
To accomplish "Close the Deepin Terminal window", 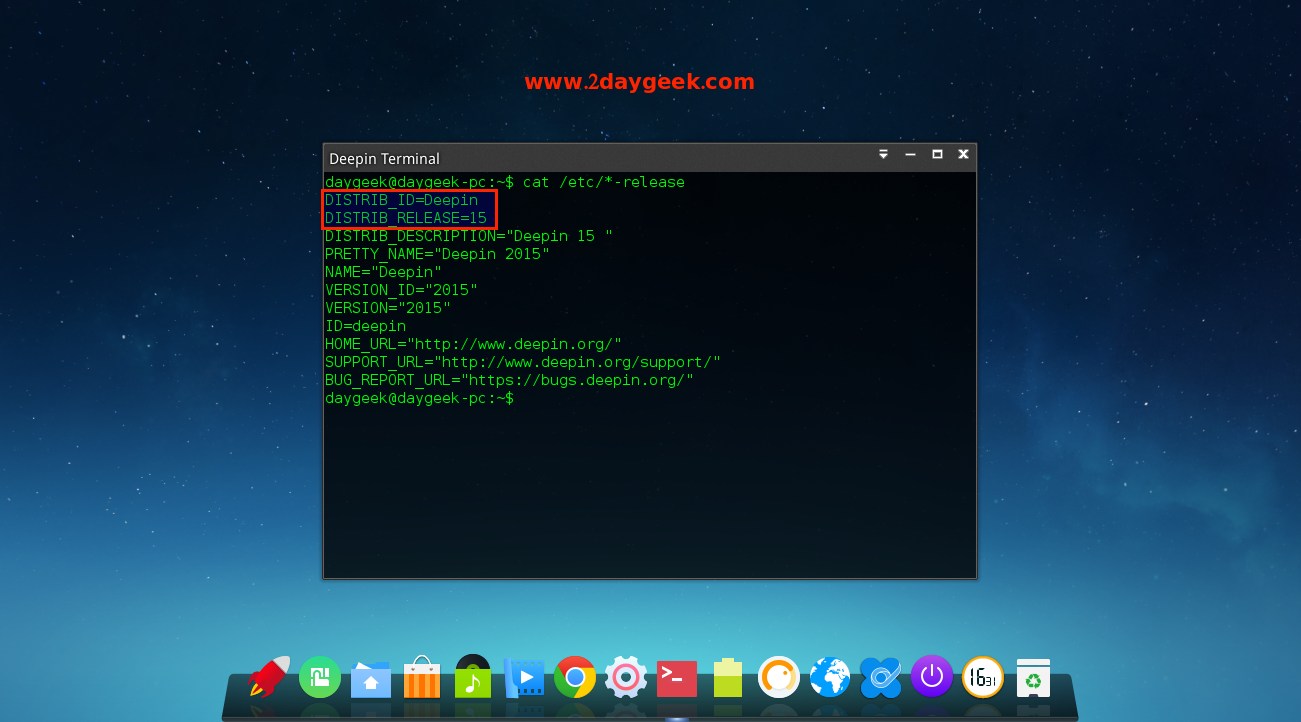I will 963,155.
